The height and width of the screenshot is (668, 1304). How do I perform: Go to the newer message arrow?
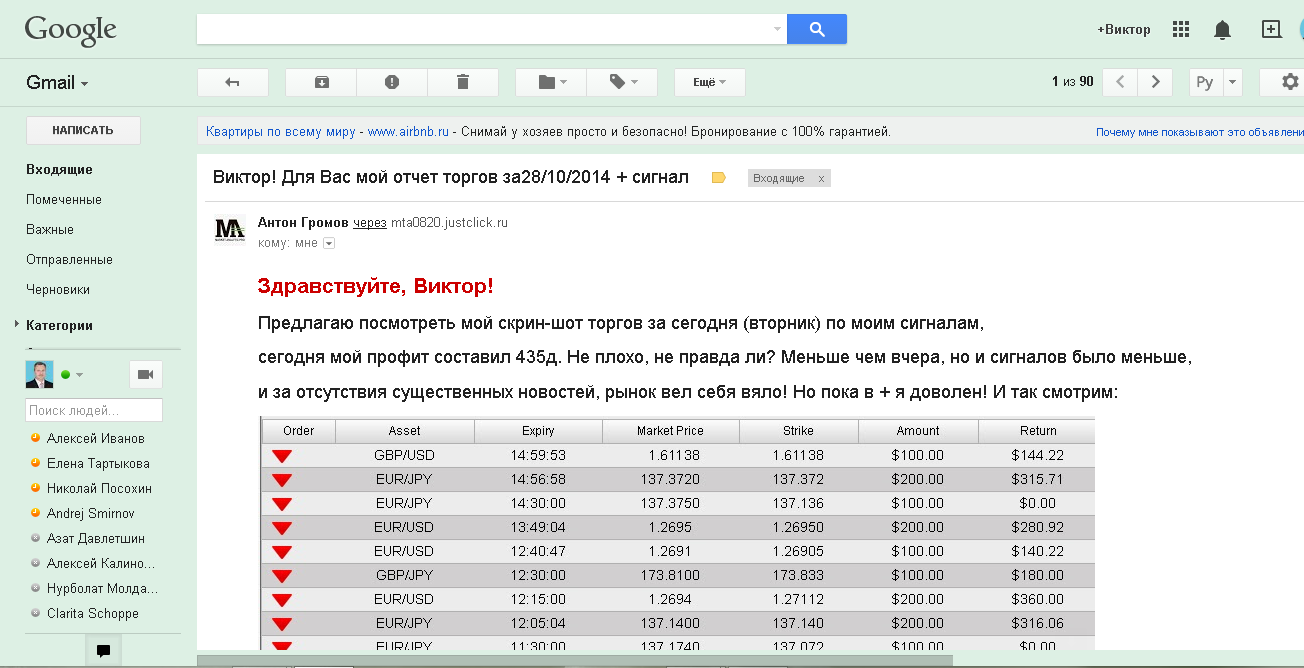pos(1120,82)
